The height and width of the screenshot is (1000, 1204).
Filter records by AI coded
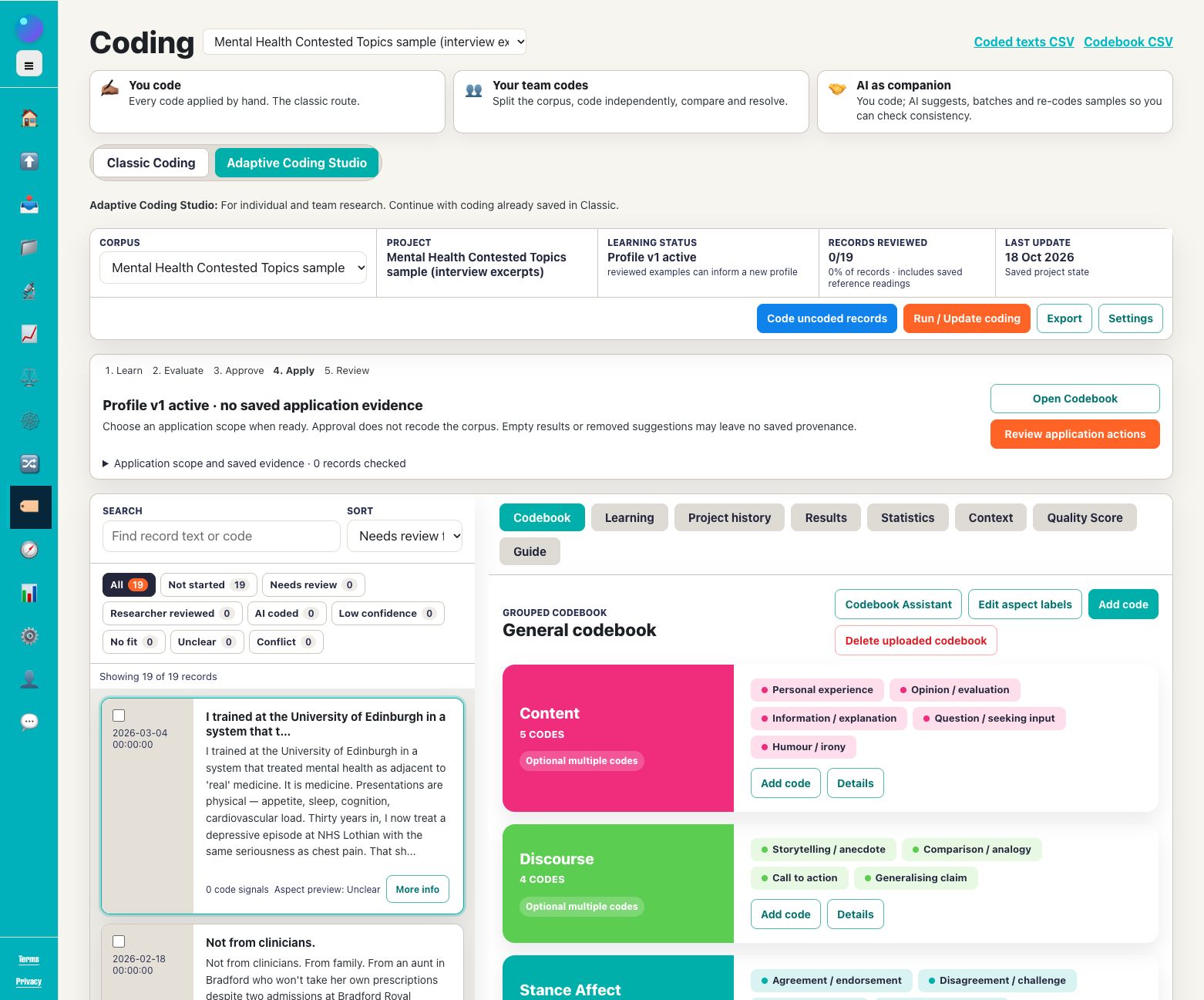pyautogui.click(x=286, y=613)
